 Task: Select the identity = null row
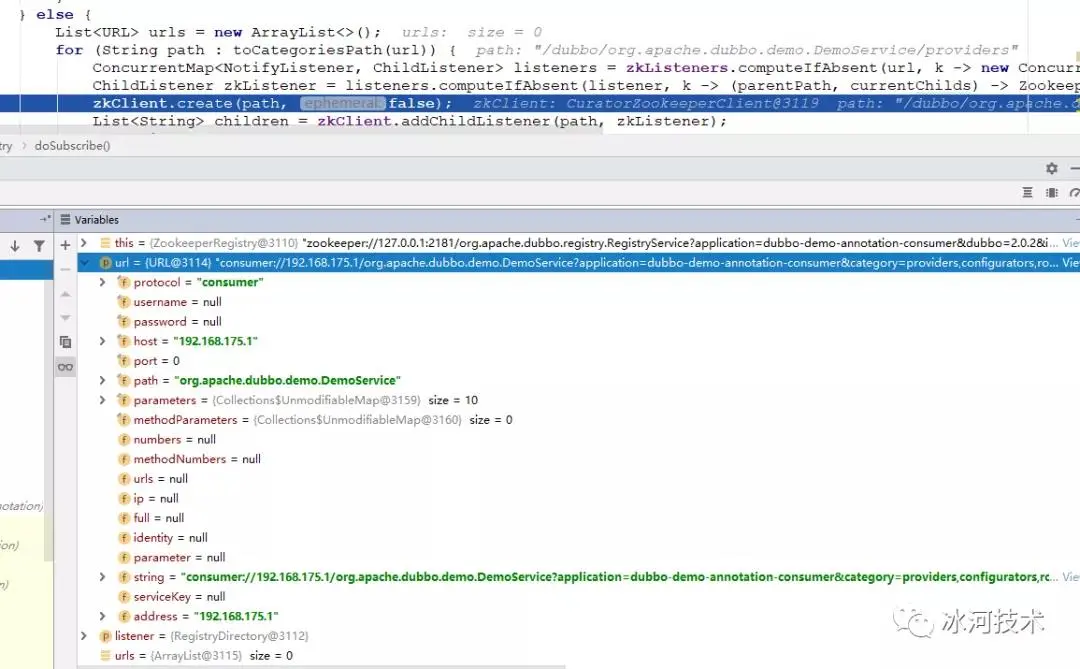click(x=579, y=537)
